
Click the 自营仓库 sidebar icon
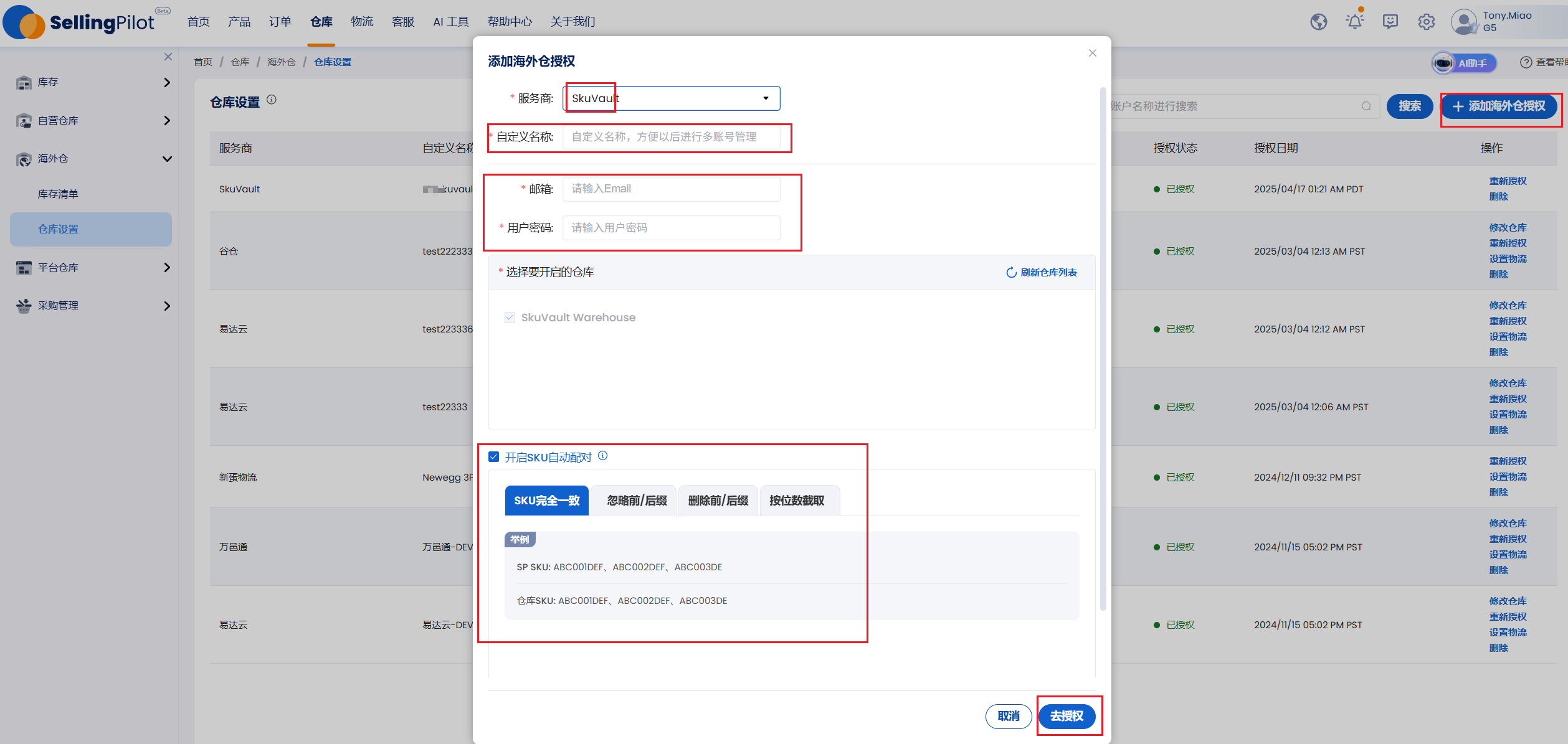click(24, 121)
